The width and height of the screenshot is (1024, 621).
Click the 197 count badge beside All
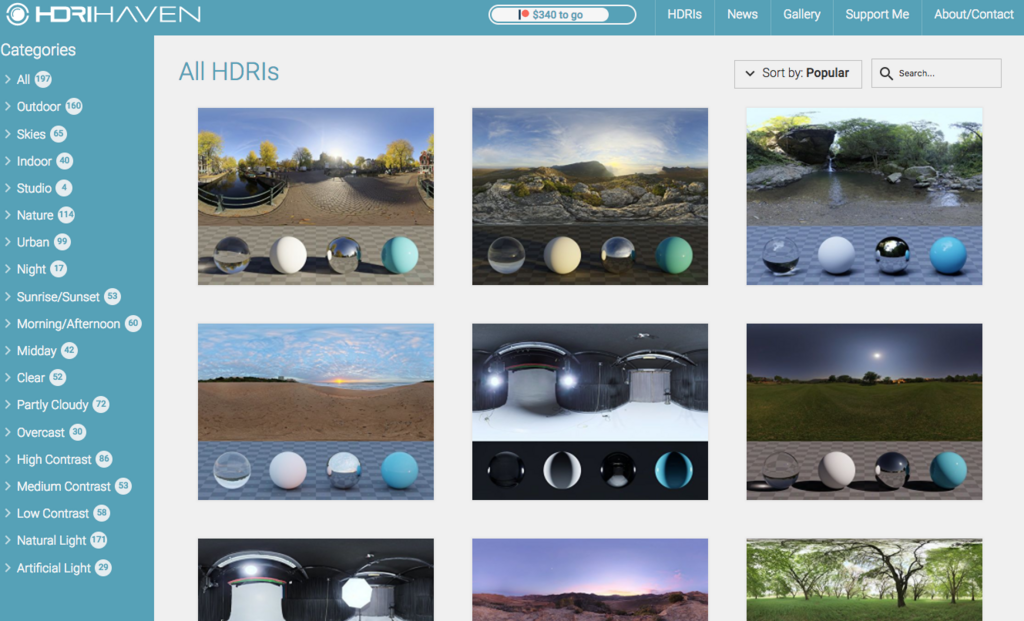[43, 79]
